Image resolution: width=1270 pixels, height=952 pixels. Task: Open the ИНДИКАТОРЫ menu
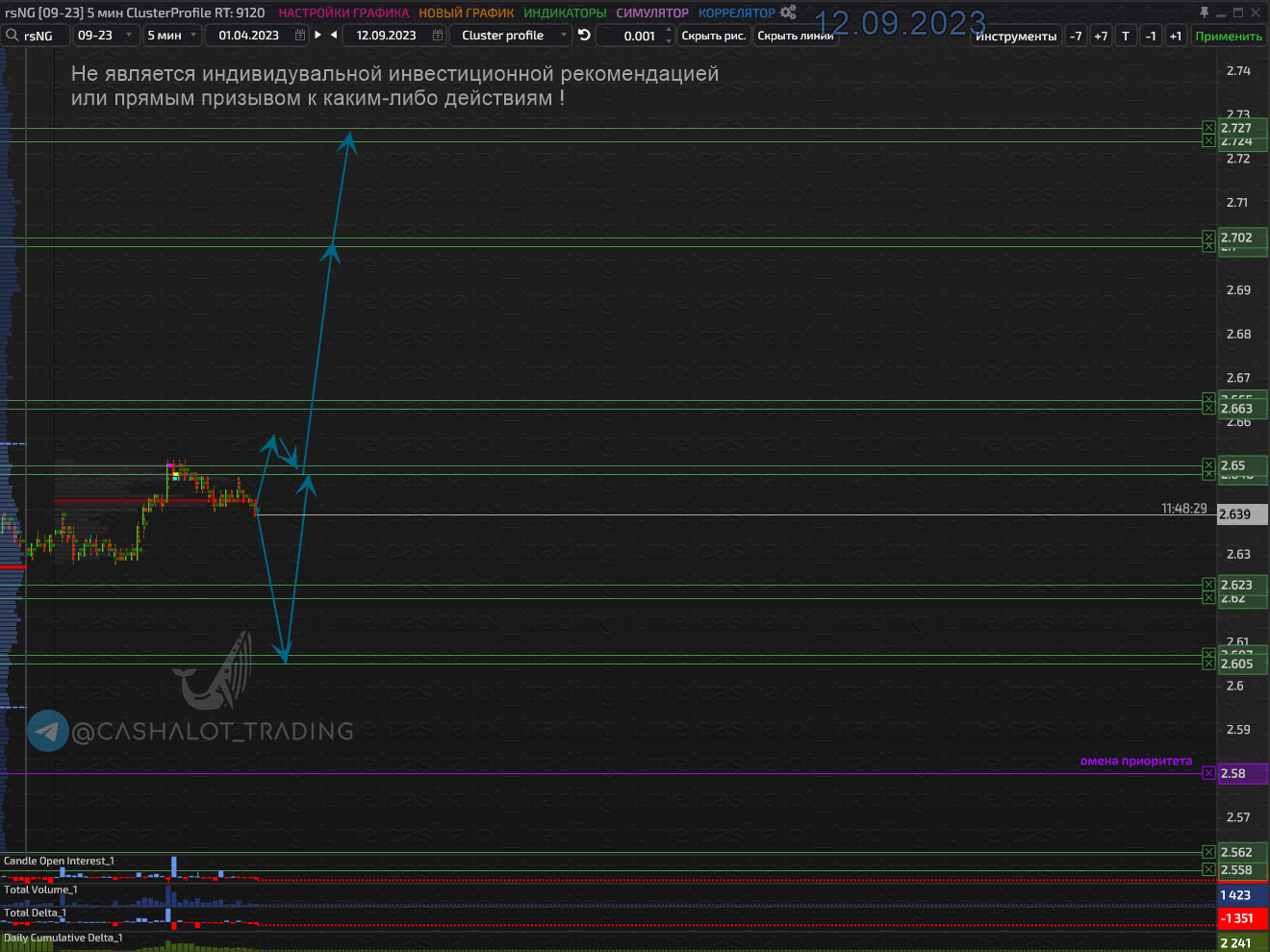click(x=565, y=13)
